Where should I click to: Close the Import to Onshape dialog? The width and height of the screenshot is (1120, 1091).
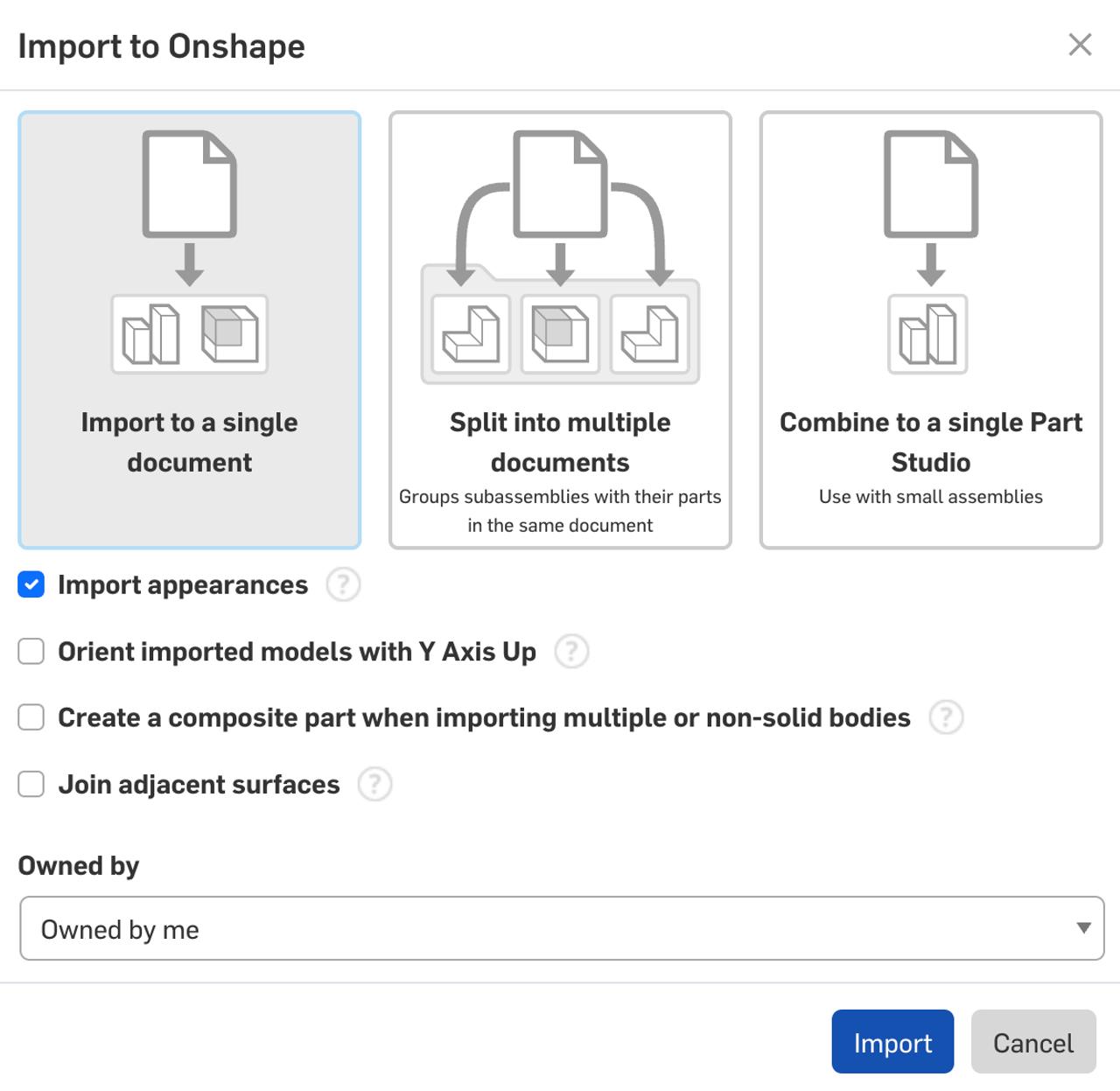tap(1081, 45)
